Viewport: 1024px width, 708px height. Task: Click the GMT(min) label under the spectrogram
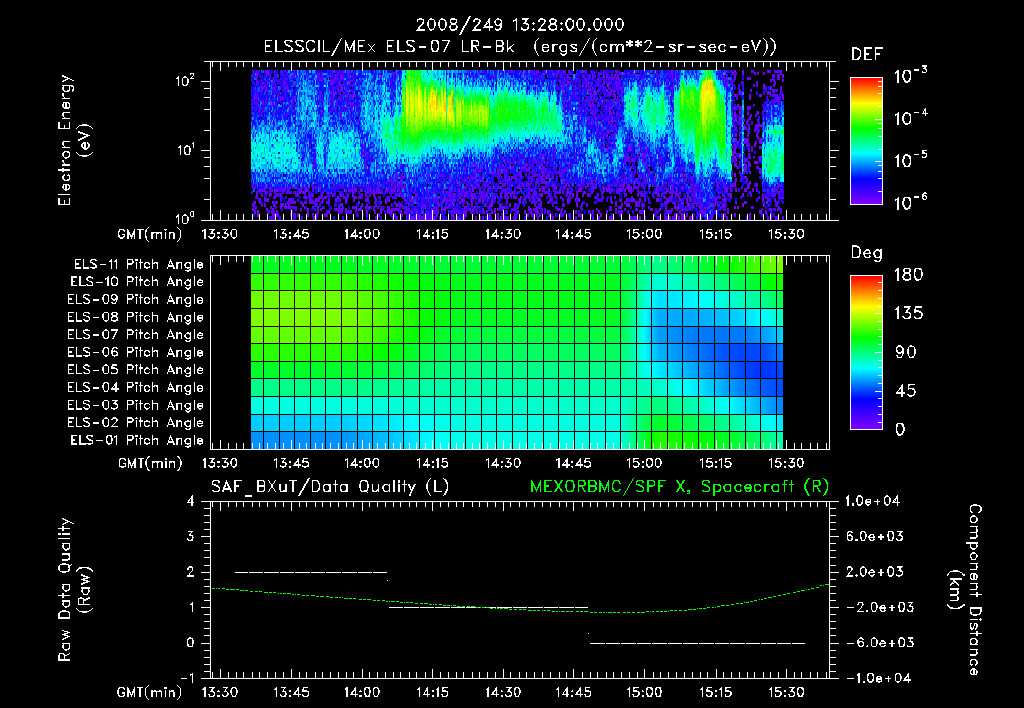(150, 234)
